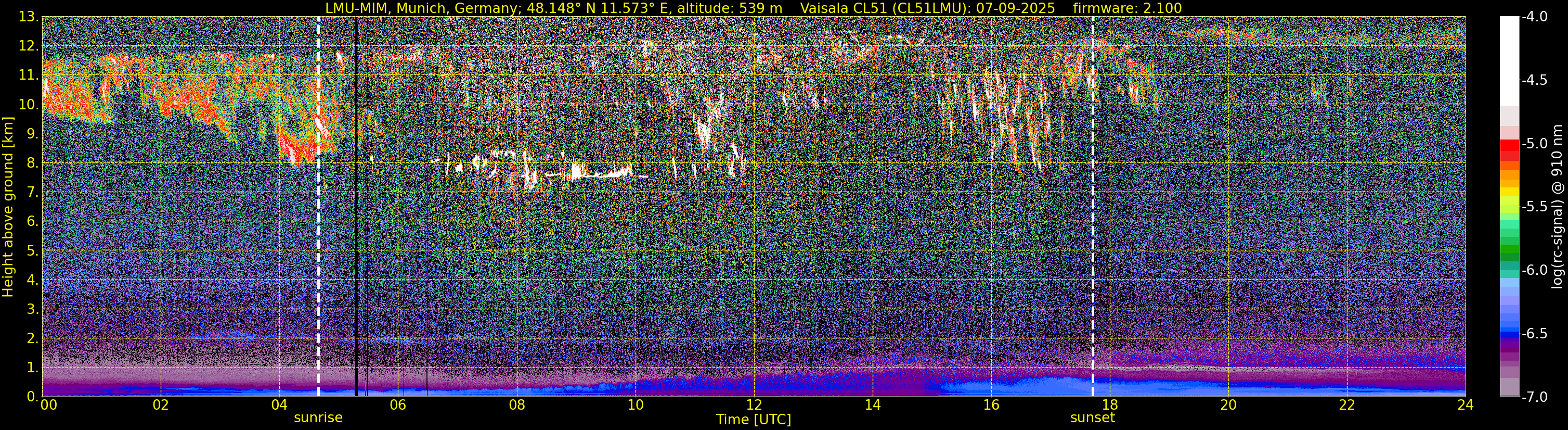Select the "-5.5" colorbar tick label
Screen dimensions: 1568x430
1535,207
